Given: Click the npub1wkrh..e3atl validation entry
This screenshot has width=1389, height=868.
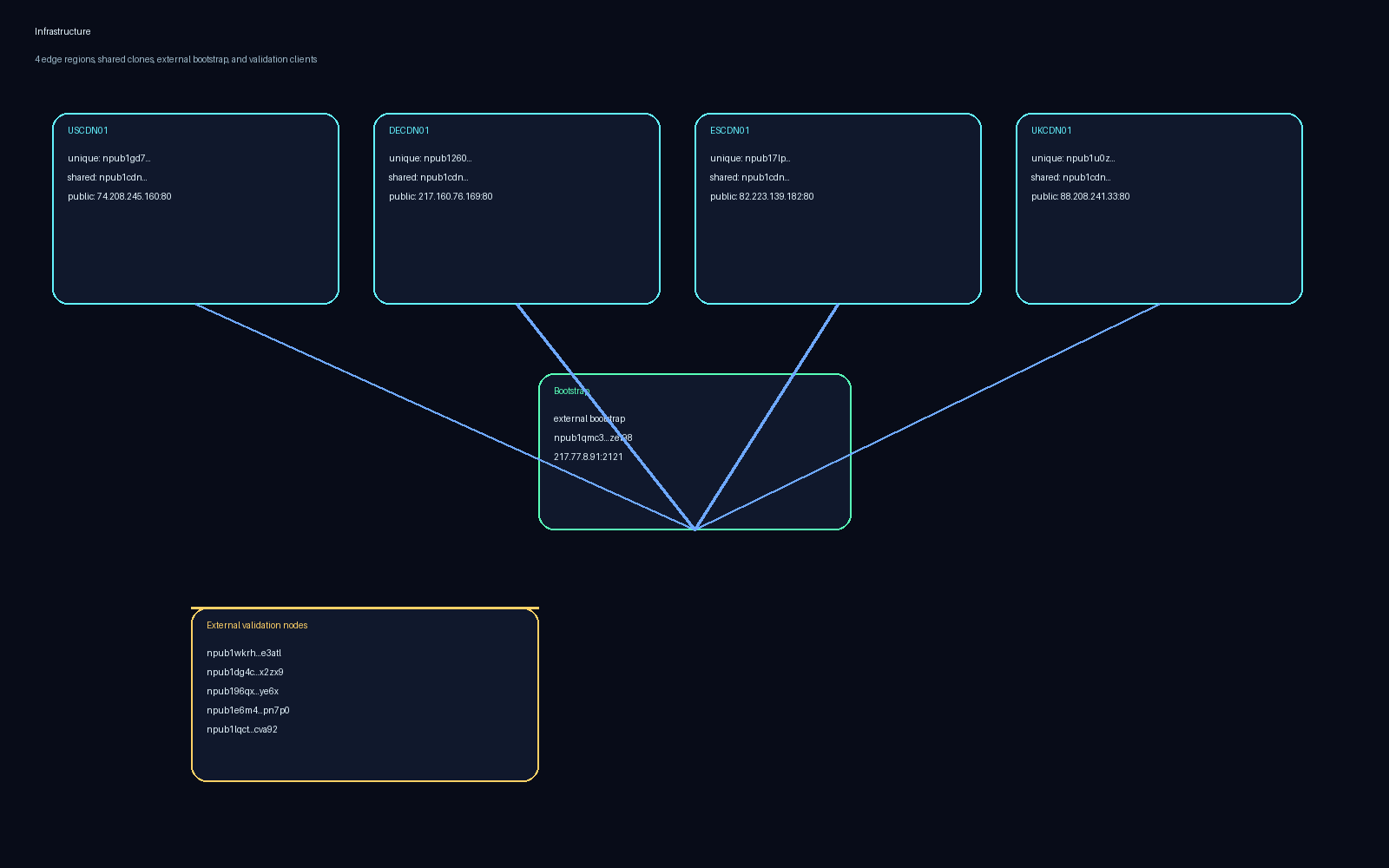Looking at the screenshot, I should 244,653.
